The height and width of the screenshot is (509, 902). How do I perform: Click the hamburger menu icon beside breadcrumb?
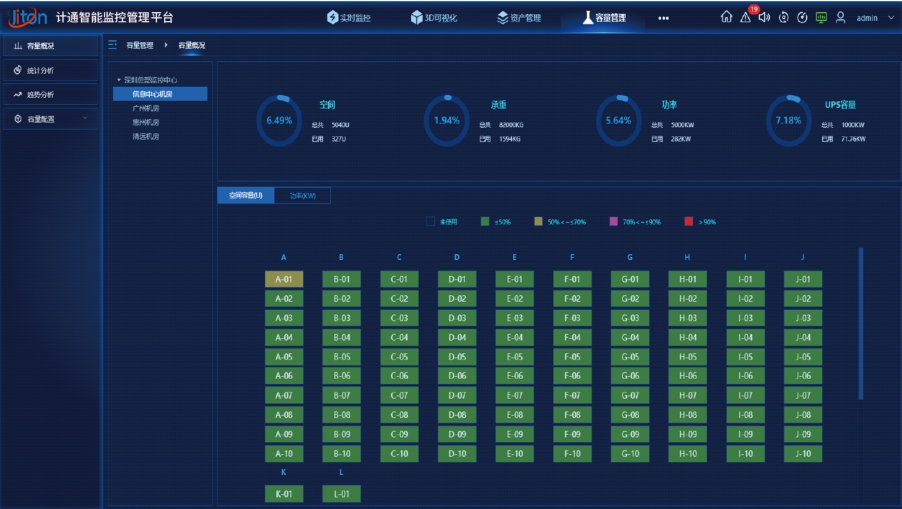pyautogui.click(x=112, y=45)
